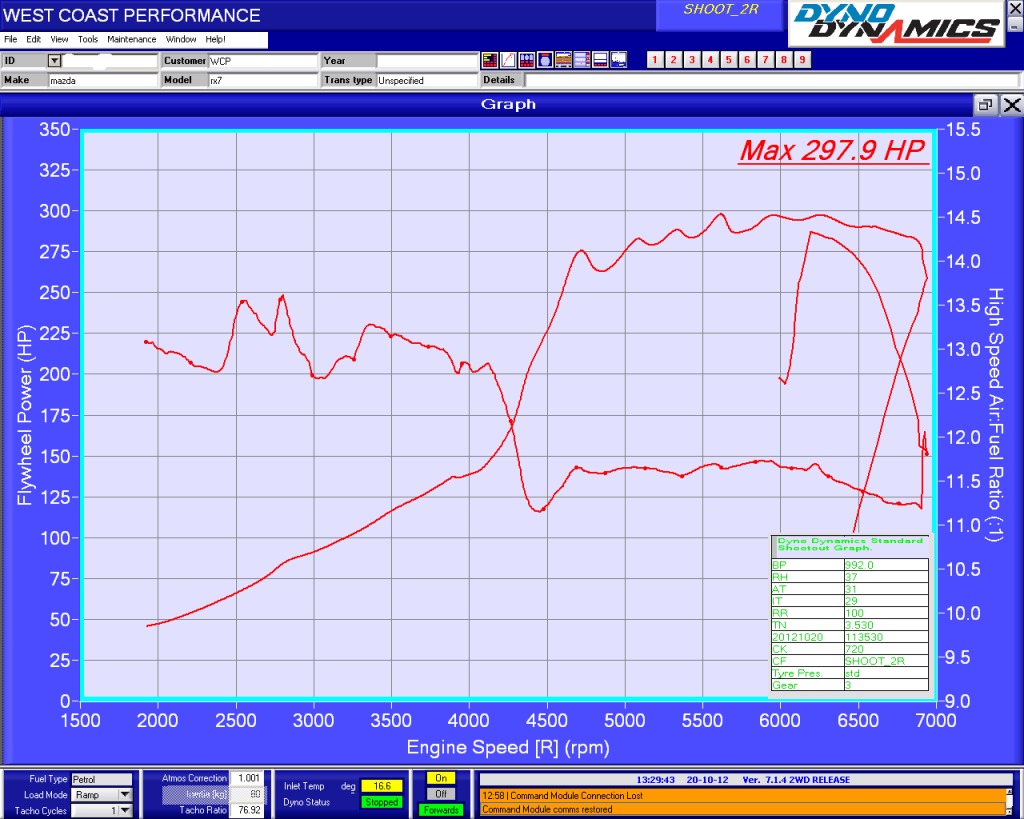This screenshot has width=1024, height=819.
Task: Click the Details text field
Action: [773, 80]
